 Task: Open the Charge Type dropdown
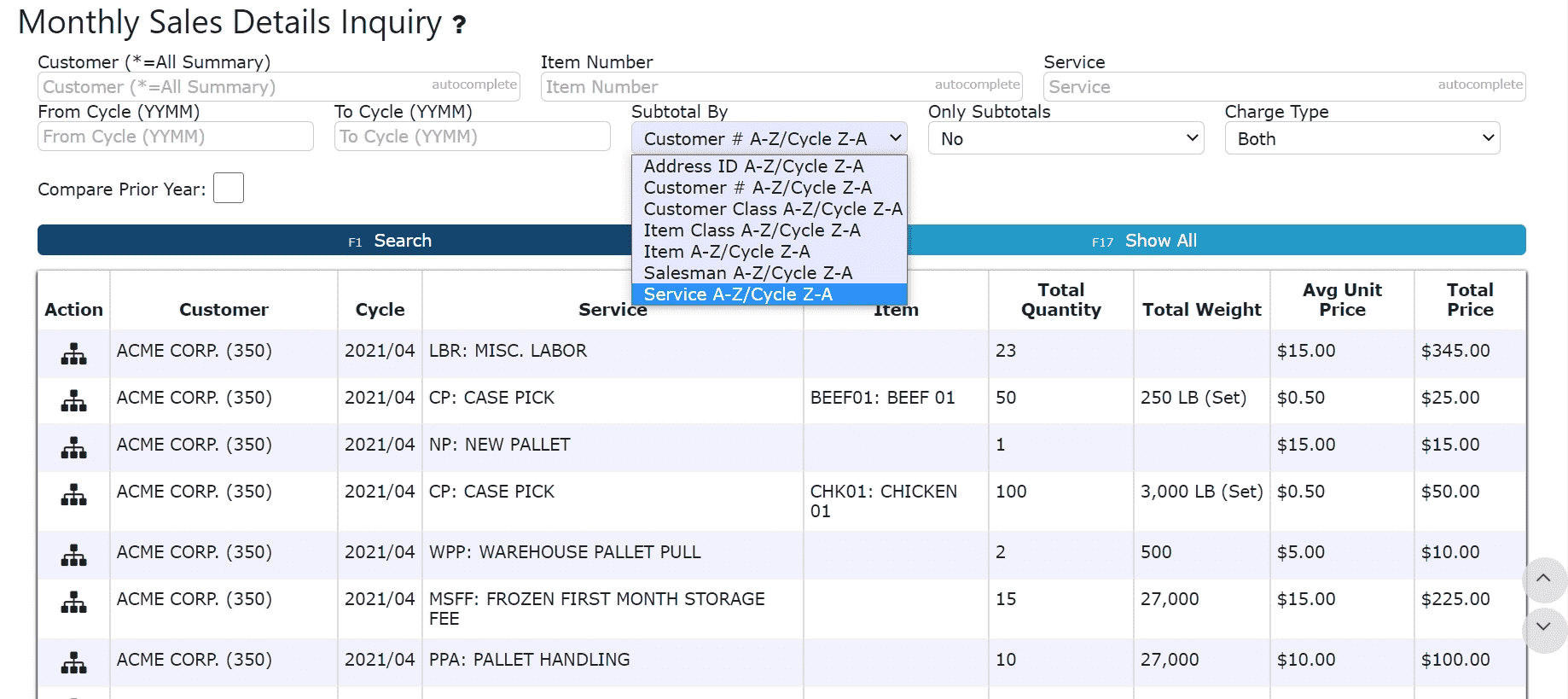1362,138
